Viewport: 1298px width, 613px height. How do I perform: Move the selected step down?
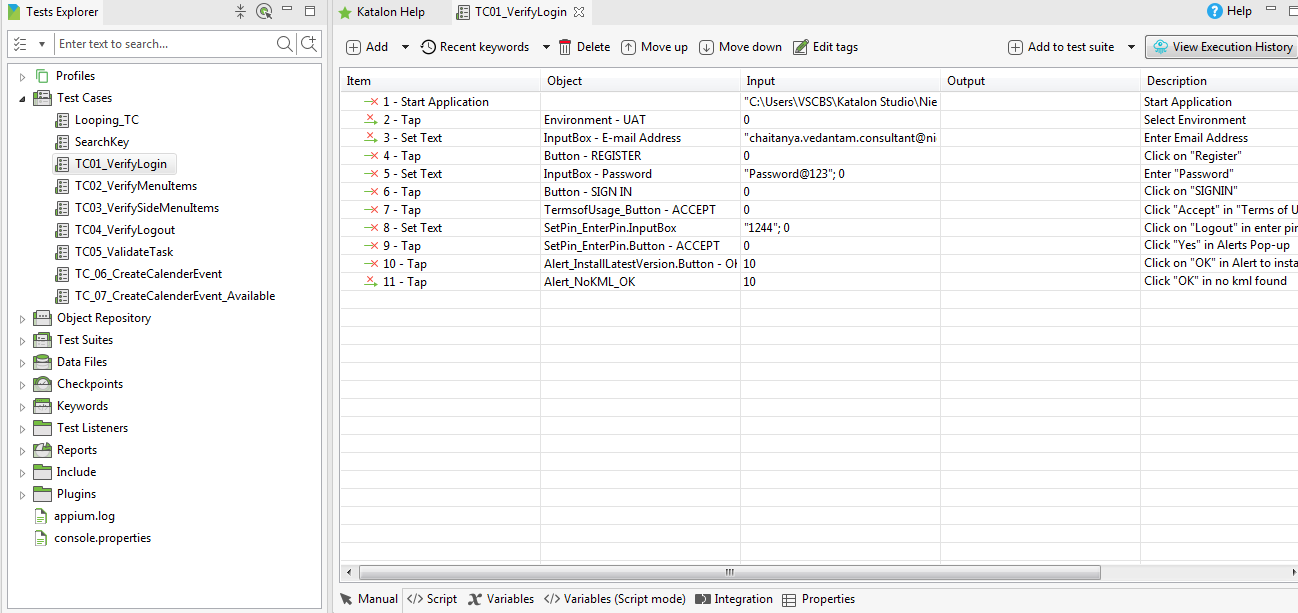point(740,47)
